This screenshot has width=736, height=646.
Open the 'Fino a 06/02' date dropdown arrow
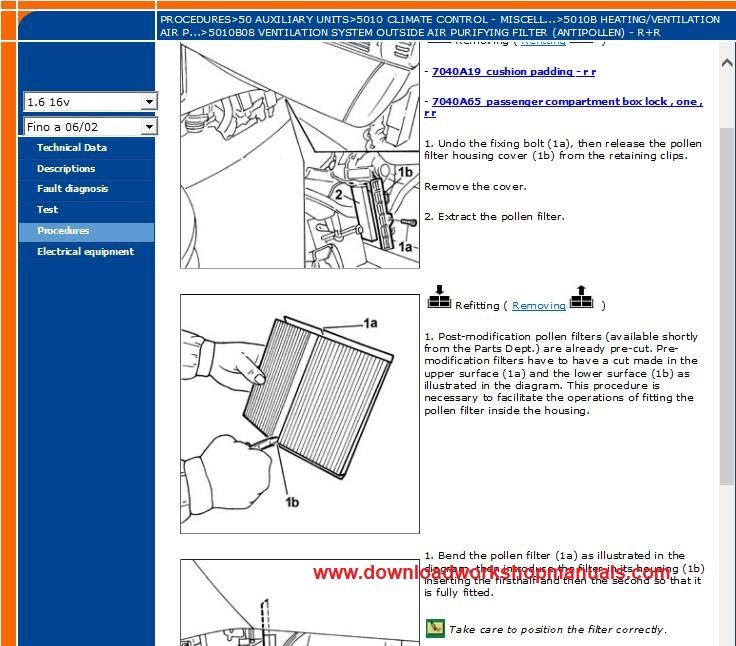[x=149, y=127]
